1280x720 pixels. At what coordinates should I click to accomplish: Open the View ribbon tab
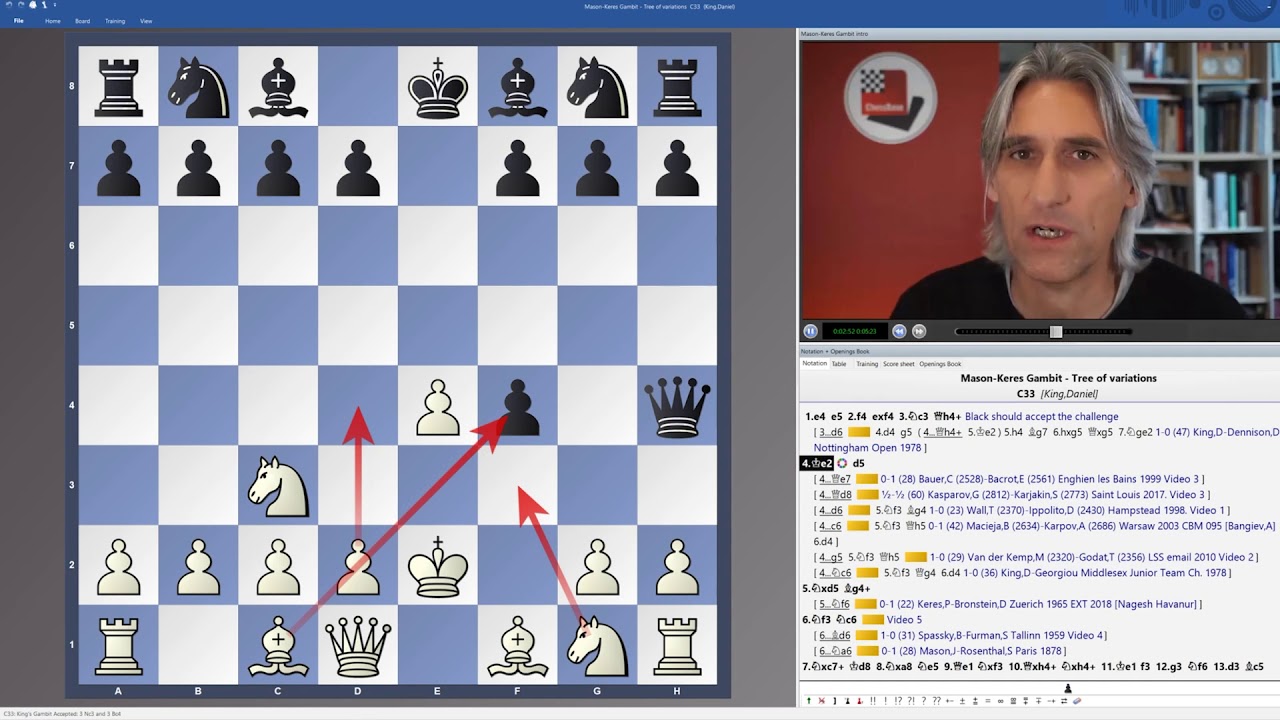tap(146, 21)
